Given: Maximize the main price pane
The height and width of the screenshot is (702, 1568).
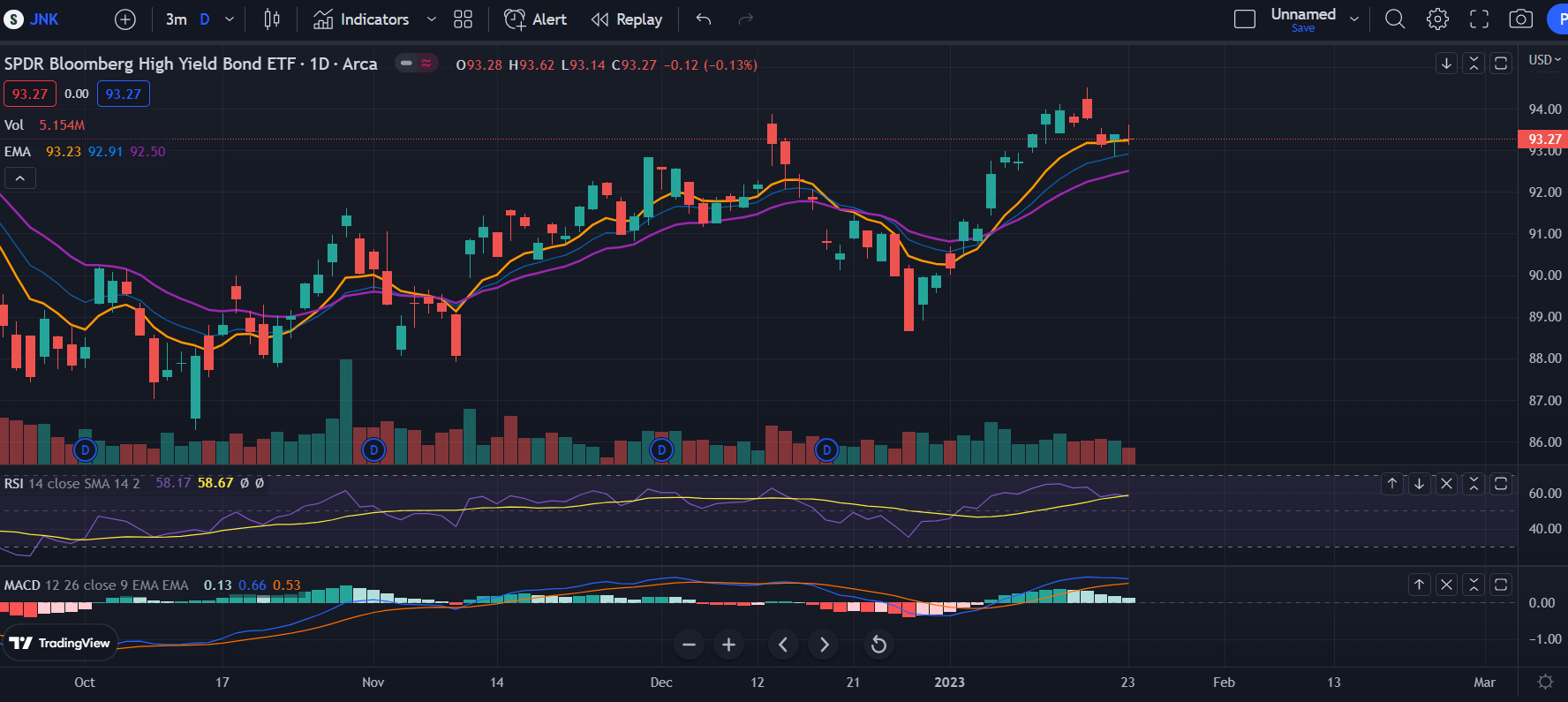Looking at the screenshot, I should tap(1501, 64).
